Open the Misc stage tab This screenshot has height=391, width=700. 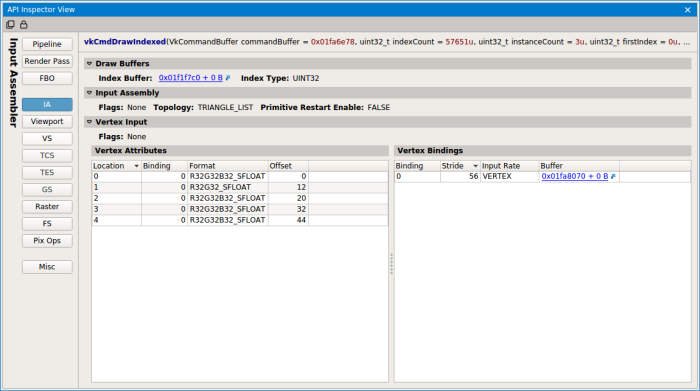pyautogui.click(x=47, y=267)
